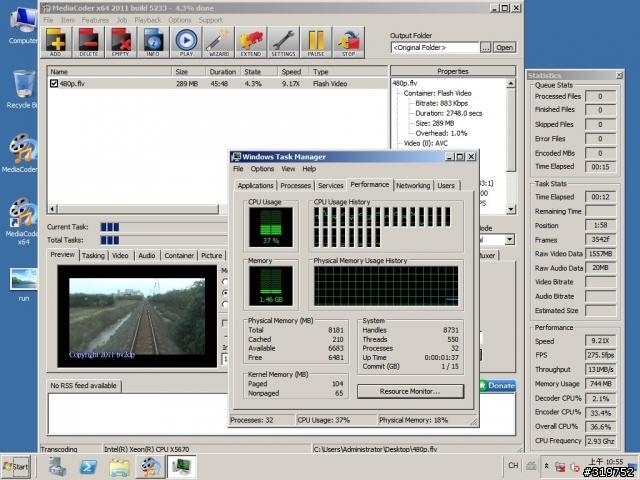Click the Open output folder button
Viewport: 640px width, 480px height.
pos(504,47)
